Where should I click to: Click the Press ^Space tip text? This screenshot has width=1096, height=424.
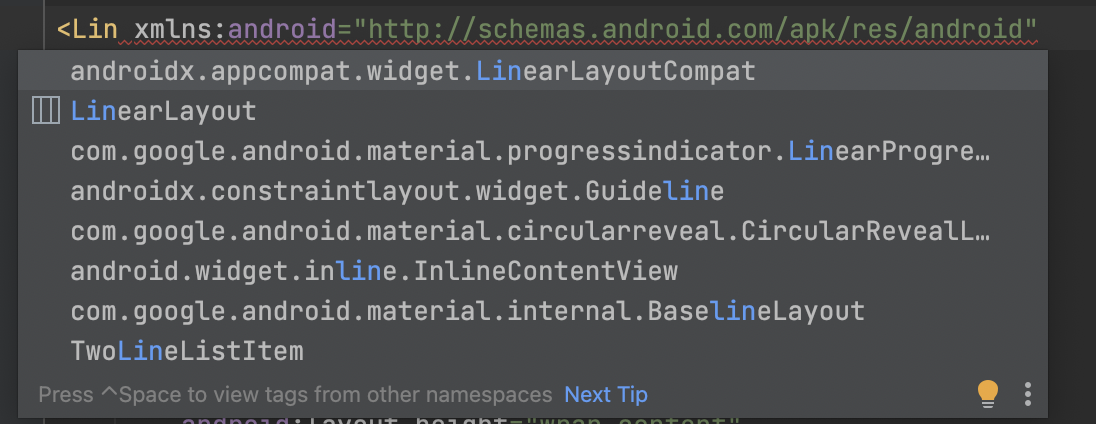[296, 395]
